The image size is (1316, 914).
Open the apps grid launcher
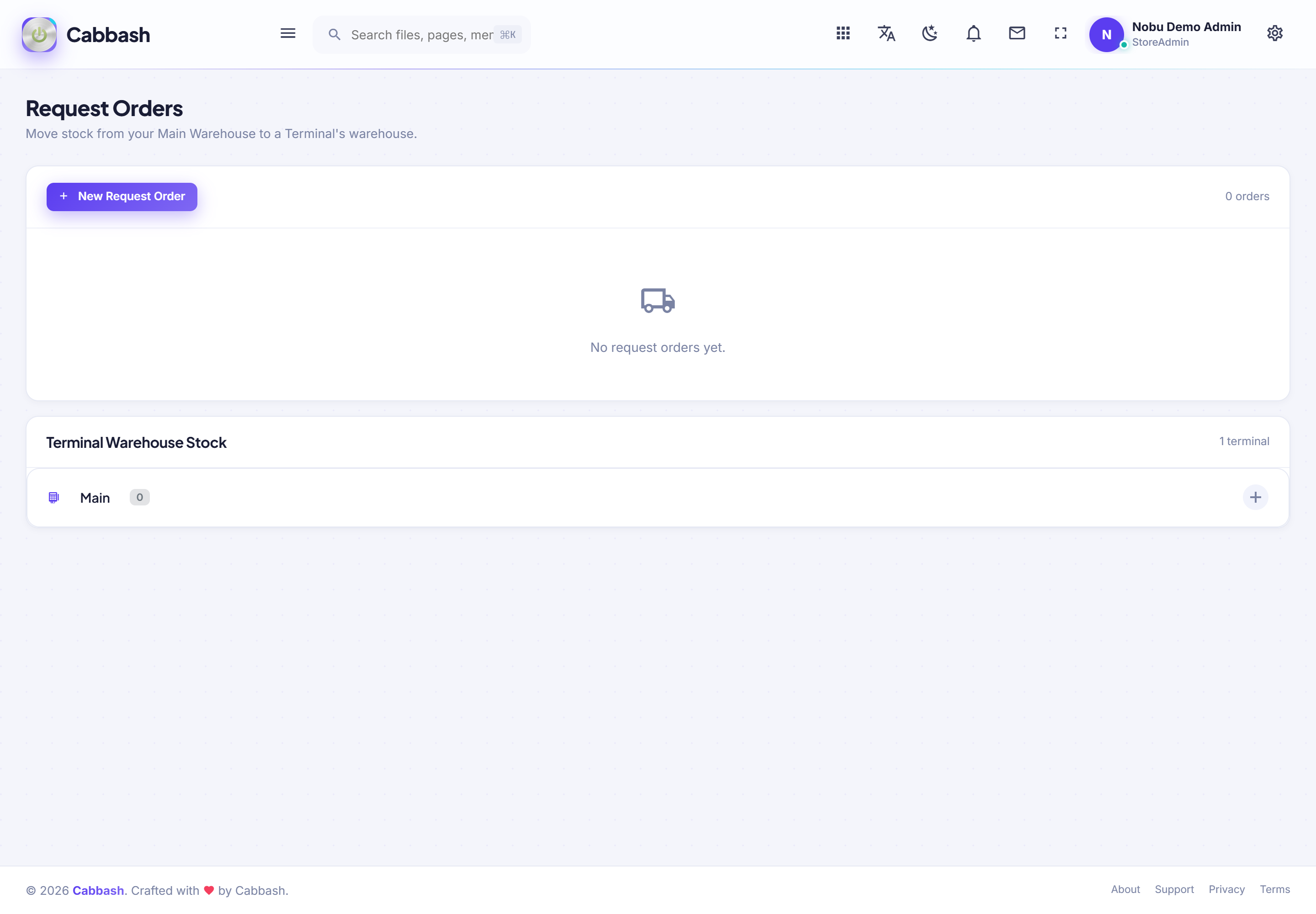843,33
